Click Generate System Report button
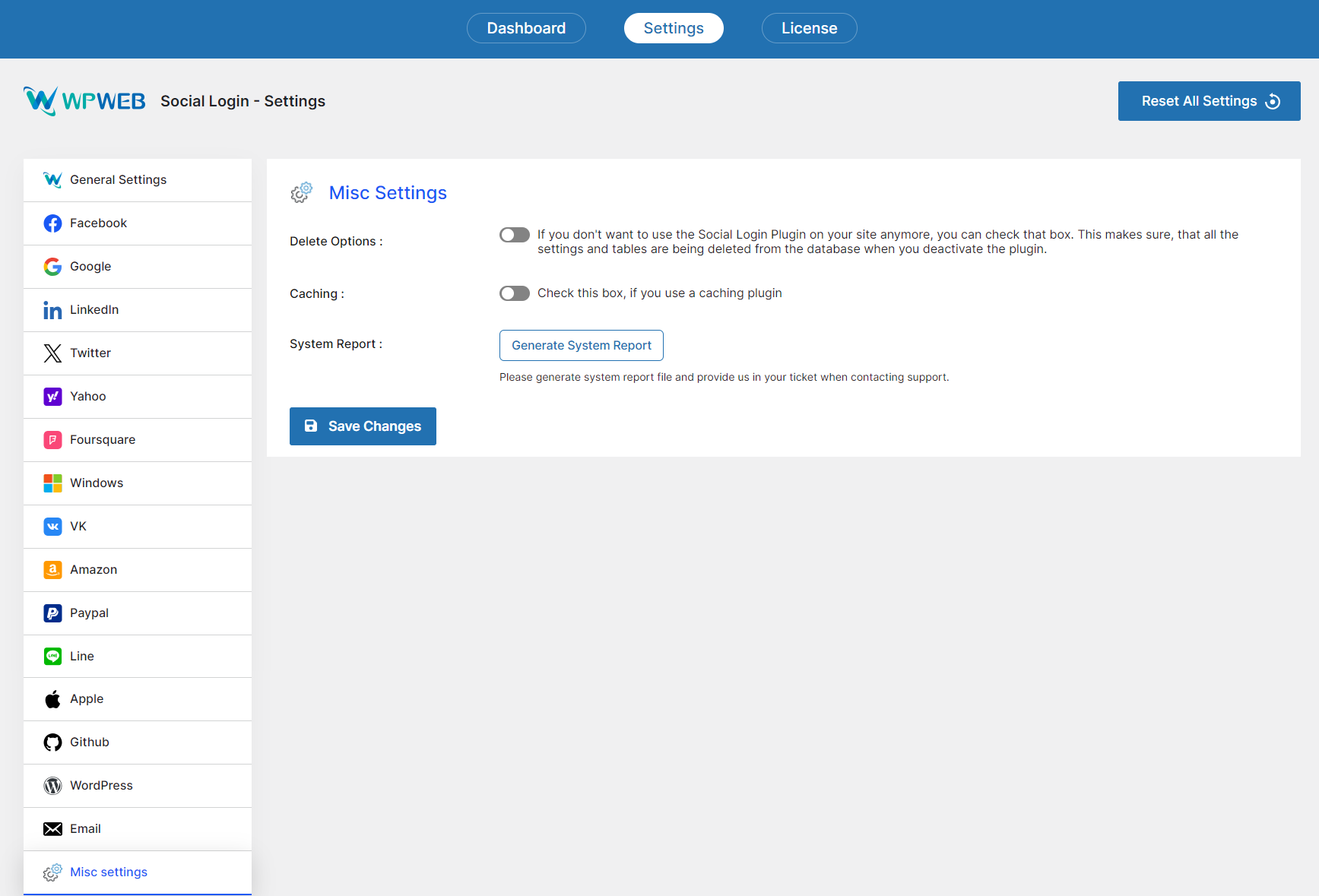The height and width of the screenshot is (896, 1319). point(582,345)
